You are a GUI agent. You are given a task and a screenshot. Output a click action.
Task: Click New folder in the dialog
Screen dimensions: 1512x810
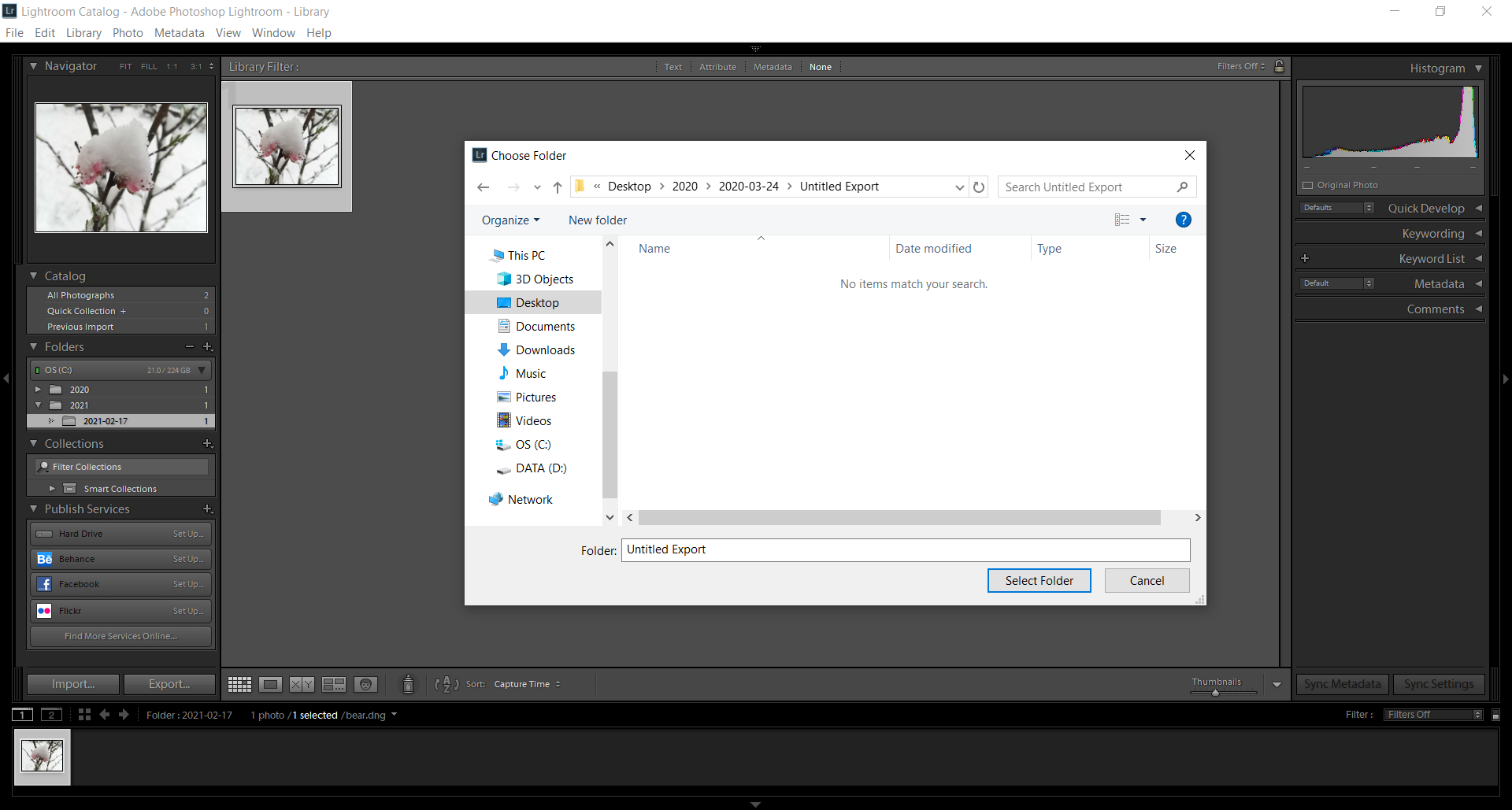coord(598,220)
